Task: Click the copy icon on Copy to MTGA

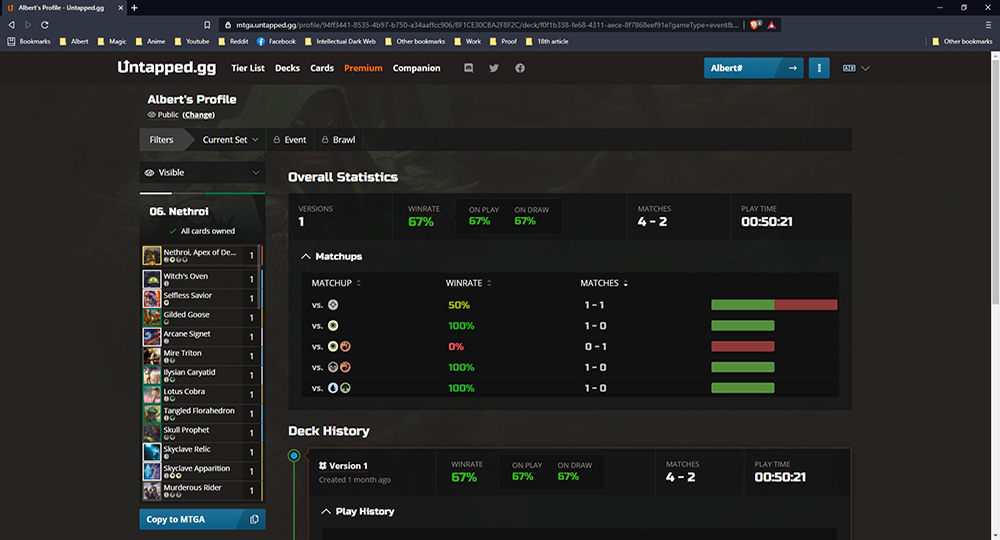Action: [x=254, y=519]
